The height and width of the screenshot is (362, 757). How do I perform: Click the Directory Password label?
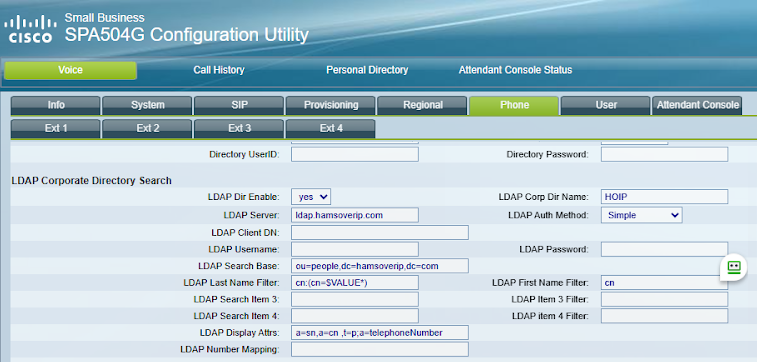point(548,154)
